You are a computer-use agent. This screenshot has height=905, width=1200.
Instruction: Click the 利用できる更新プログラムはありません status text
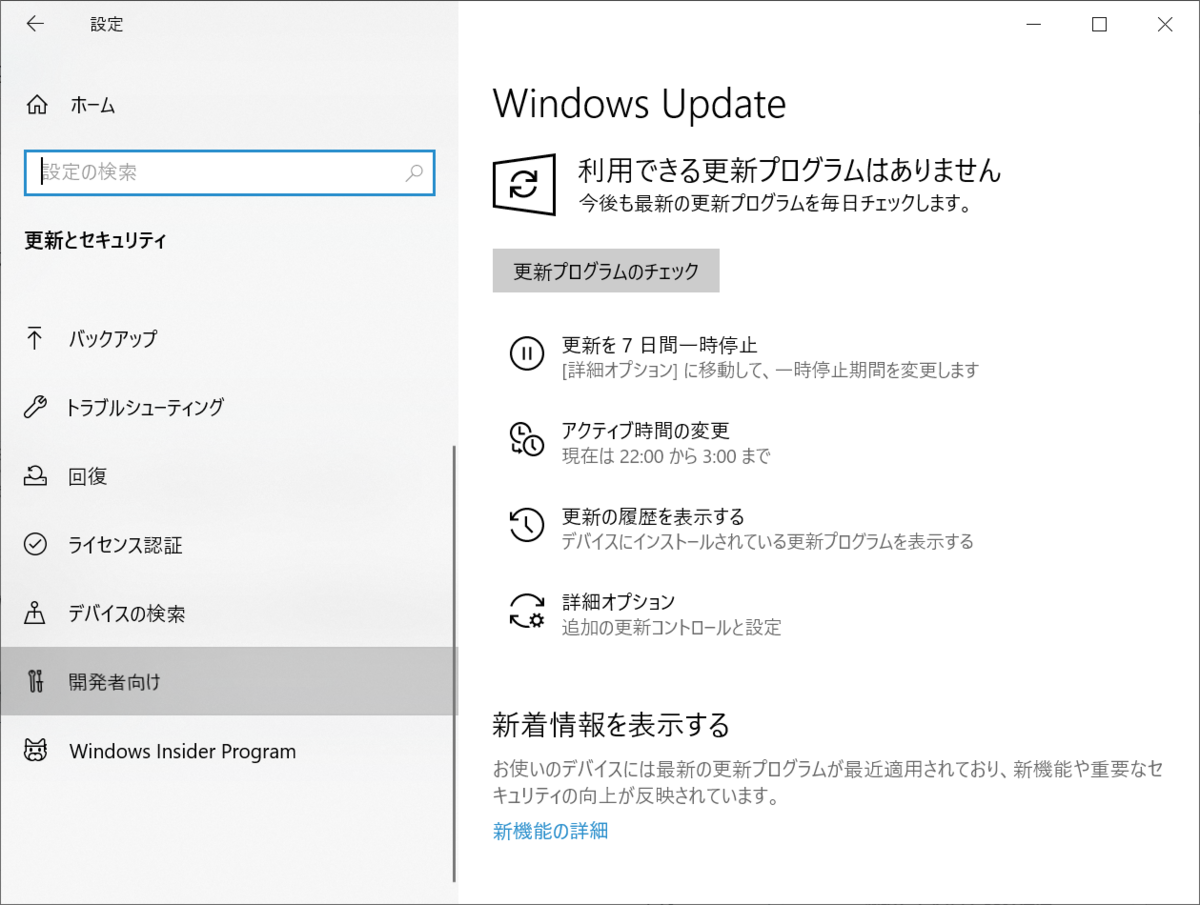pos(789,170)
